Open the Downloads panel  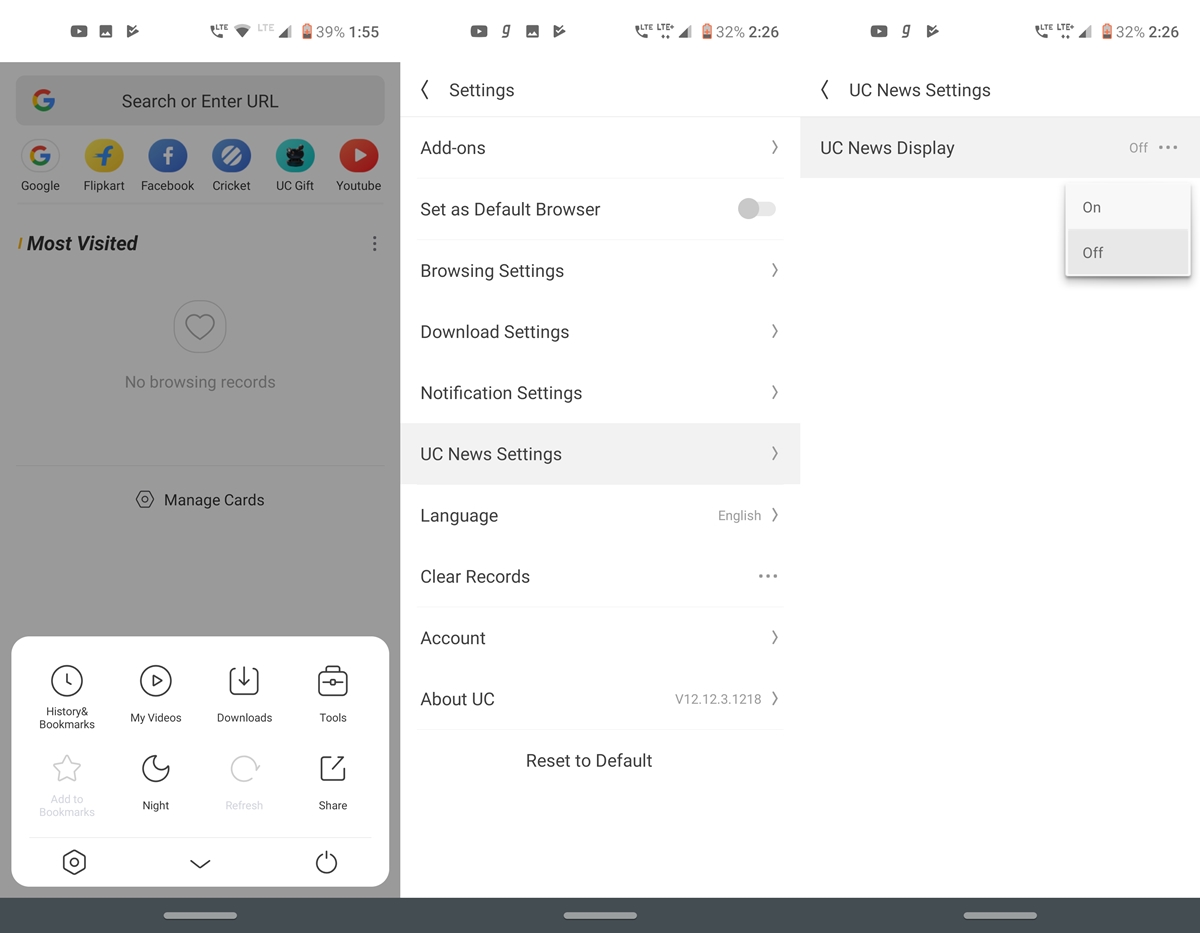(x=244, y=694)
